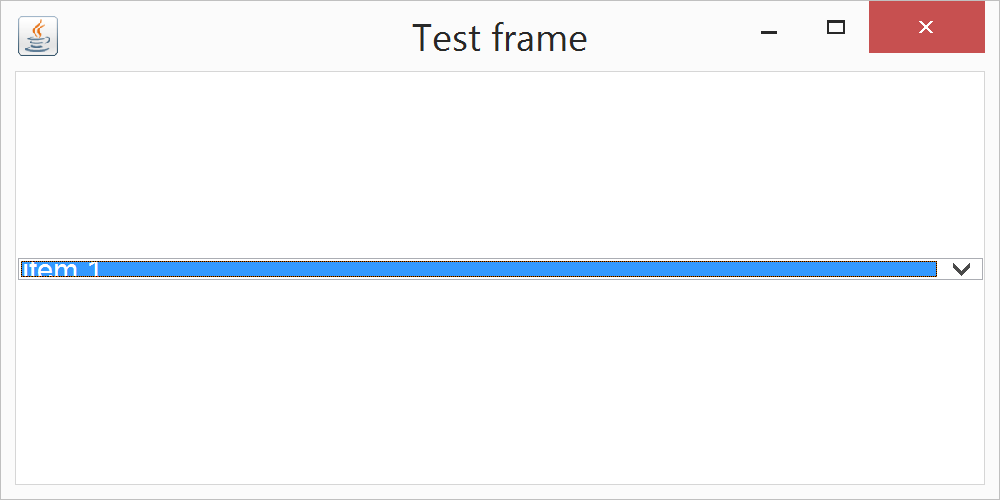Viewport: 1000px width, 500px height.
Task: Expand the combo box dropdown arrow
Action: tap(961, 269)
